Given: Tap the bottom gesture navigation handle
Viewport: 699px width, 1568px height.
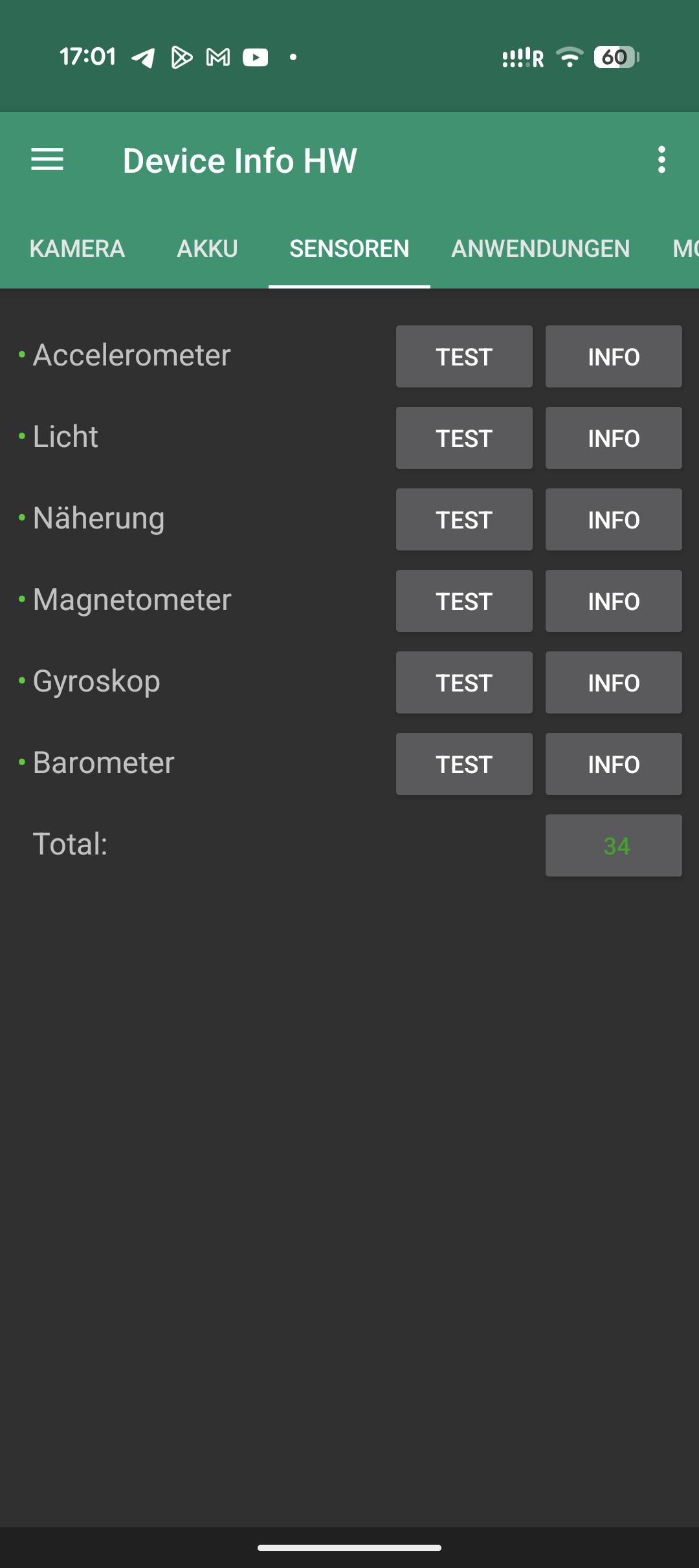Looking at the screenshot, I should (349, 1548).
